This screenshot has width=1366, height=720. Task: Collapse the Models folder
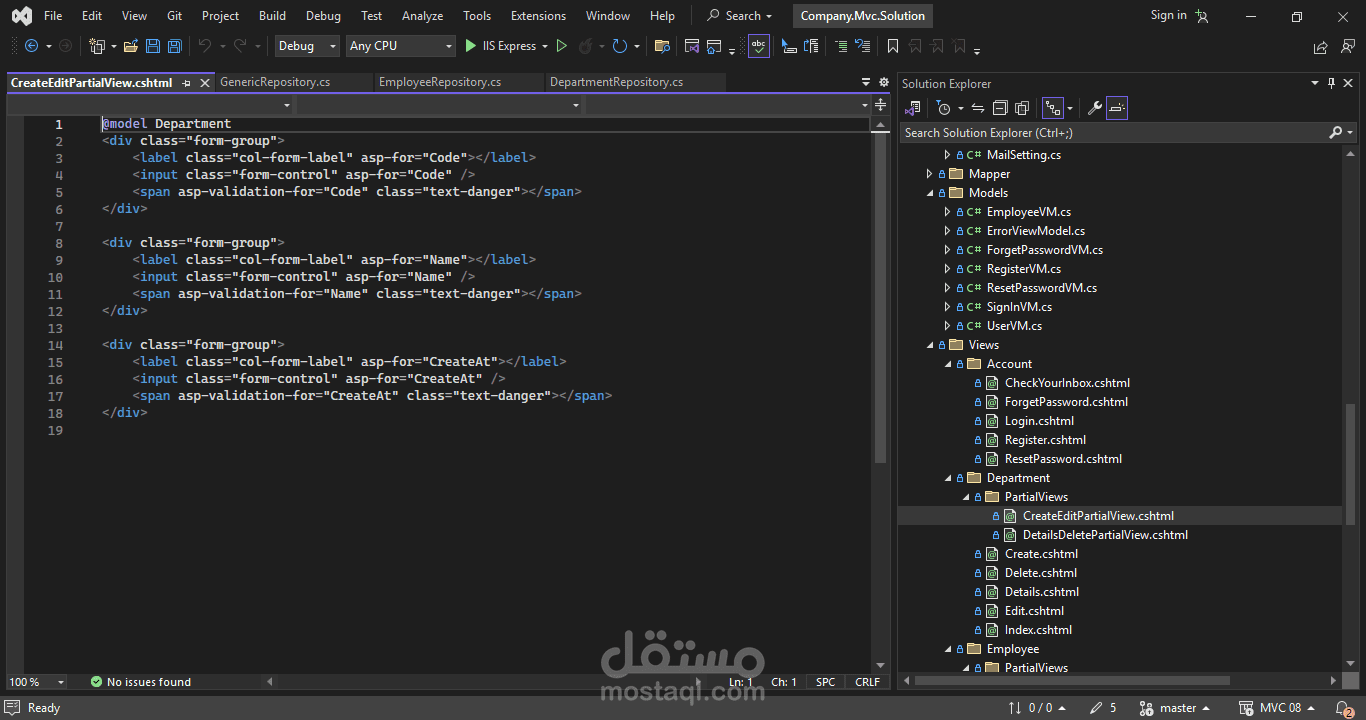(930, 193)
